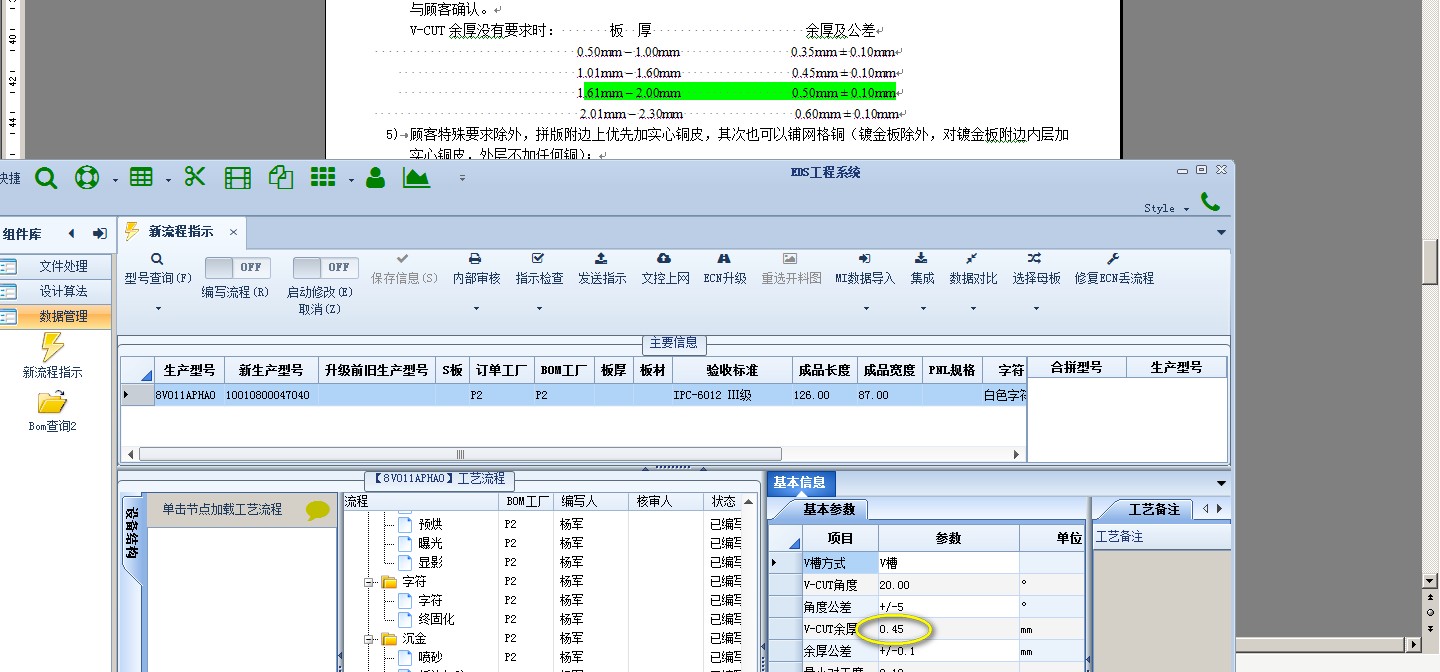Image resolution: width=1440 pixels, height=672 pixels.
Task: Edit the V-CUT余厚 value 0.45
Action: pyautogui.click(x=946, y=630)
